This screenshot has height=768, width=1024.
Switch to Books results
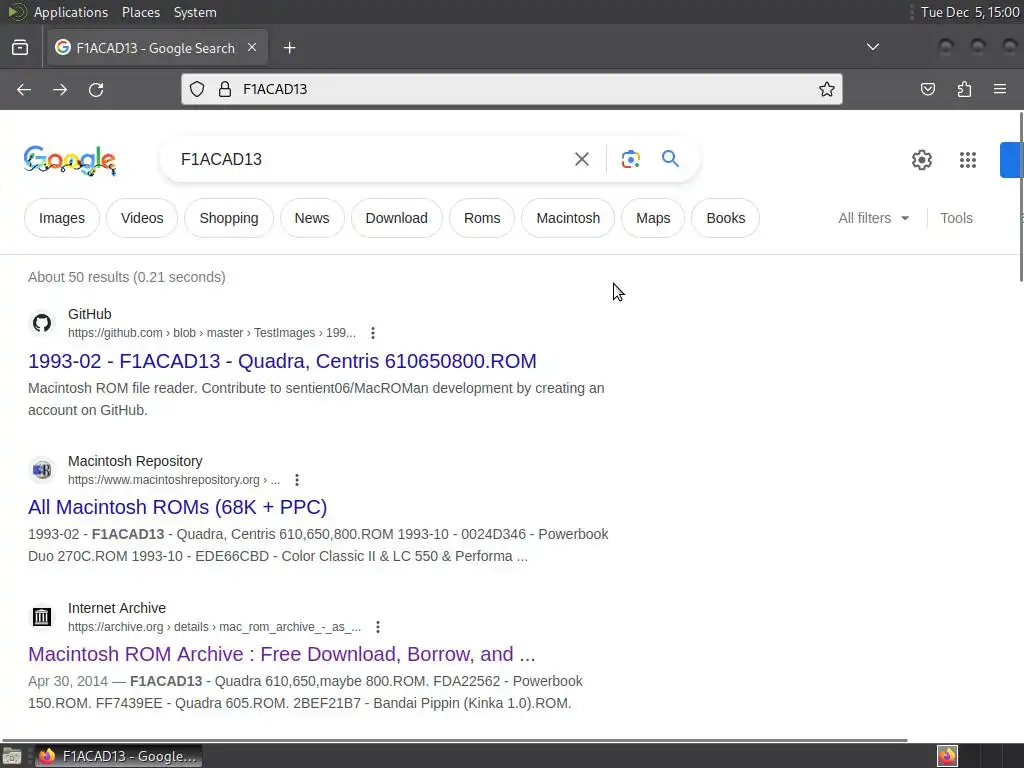726,218
